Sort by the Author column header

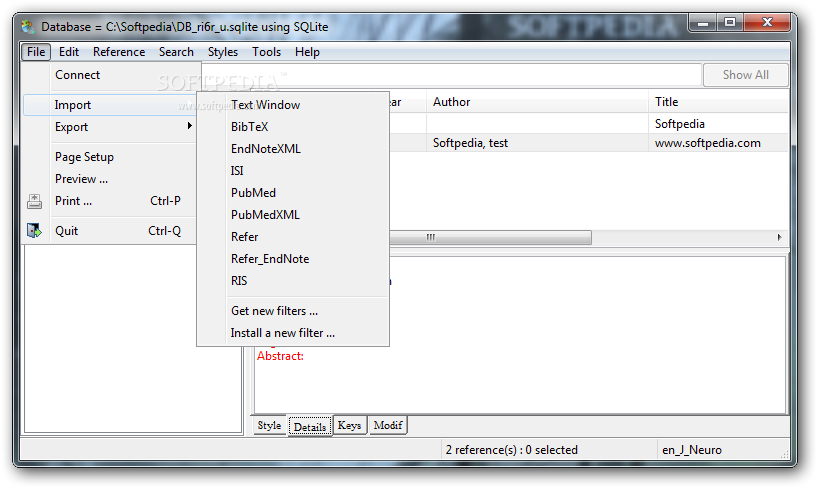(x=537, y=102)
